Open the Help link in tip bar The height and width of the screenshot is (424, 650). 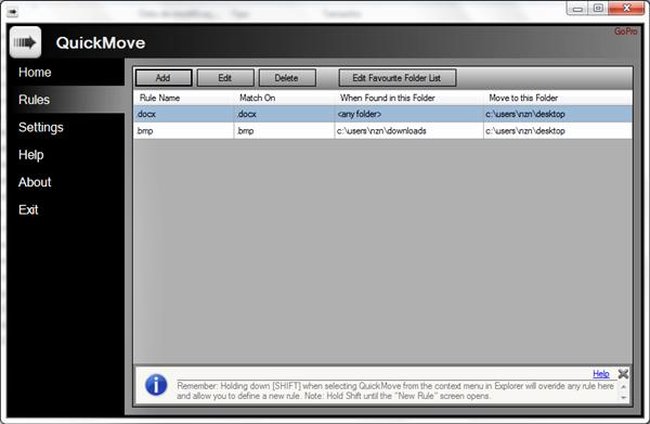pos(601,374)
